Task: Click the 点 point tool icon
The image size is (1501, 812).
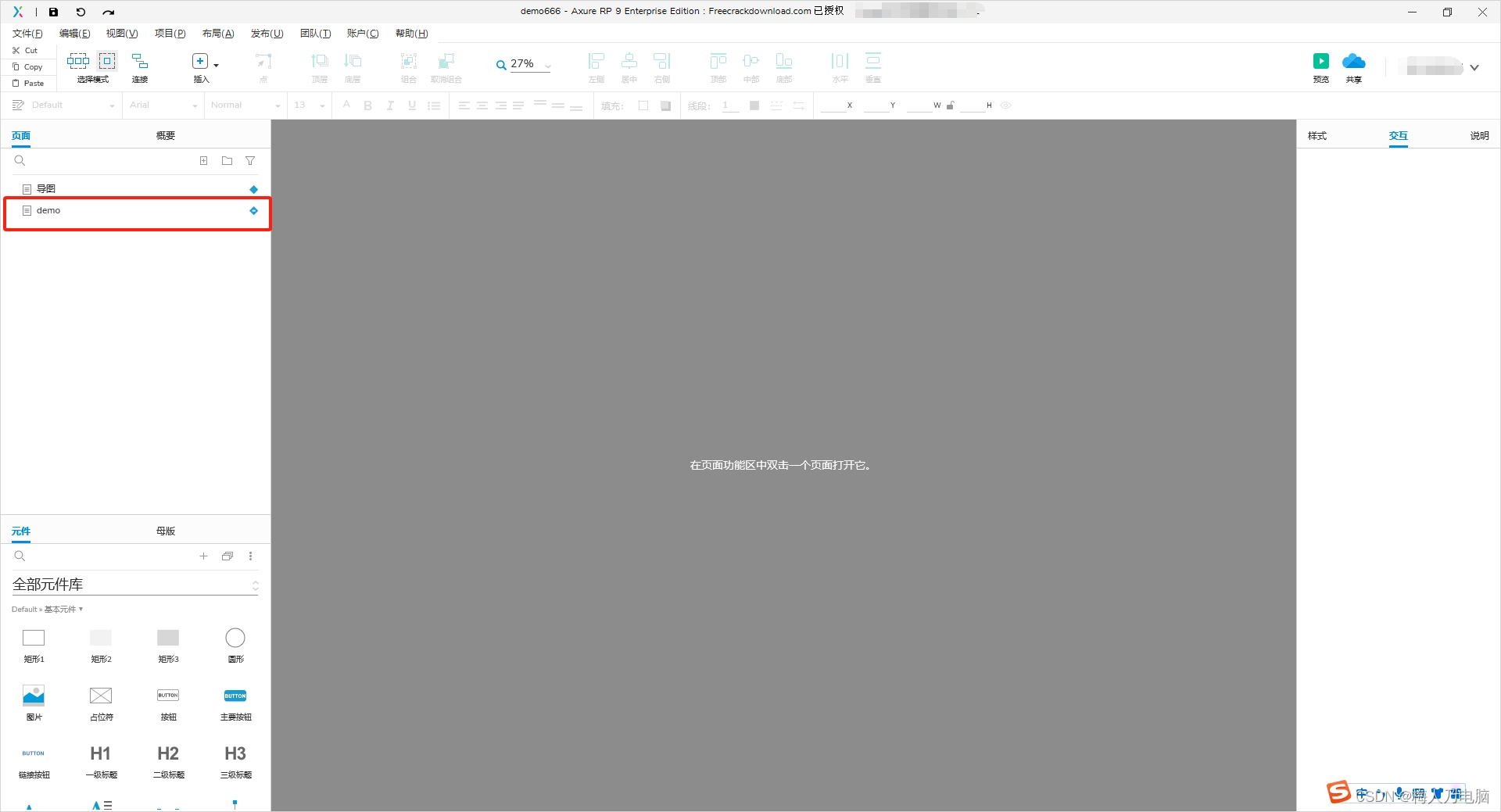Action: (x=263, y=61)
